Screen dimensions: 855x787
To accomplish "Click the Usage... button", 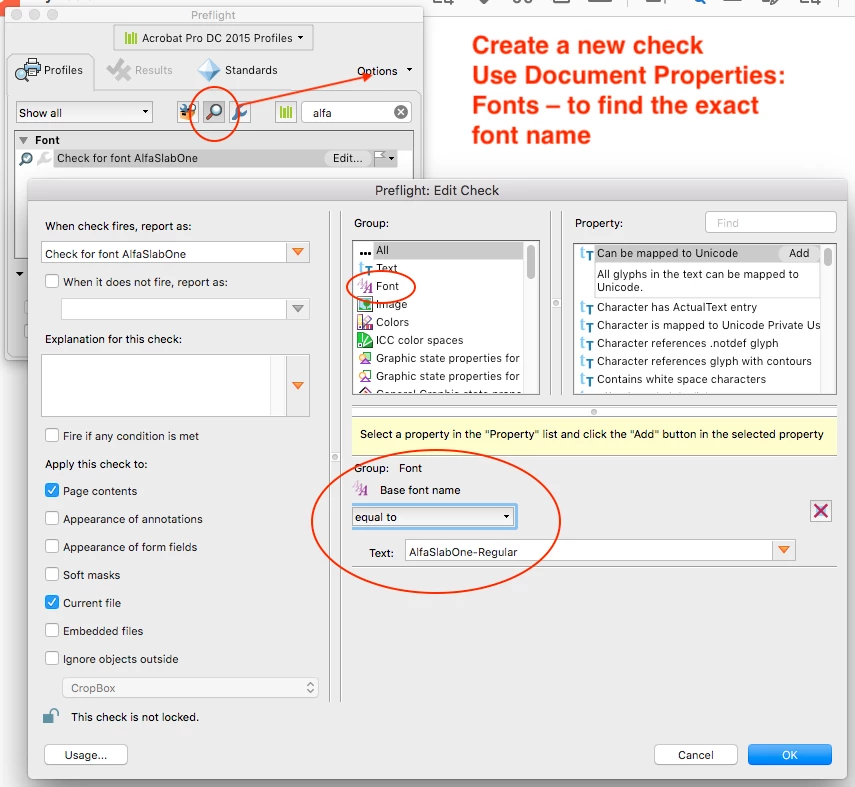I will click(86, 755).
